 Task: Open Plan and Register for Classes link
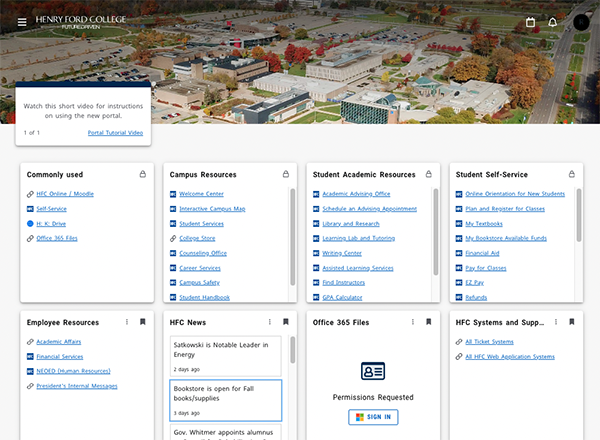[x=505, y=209]
